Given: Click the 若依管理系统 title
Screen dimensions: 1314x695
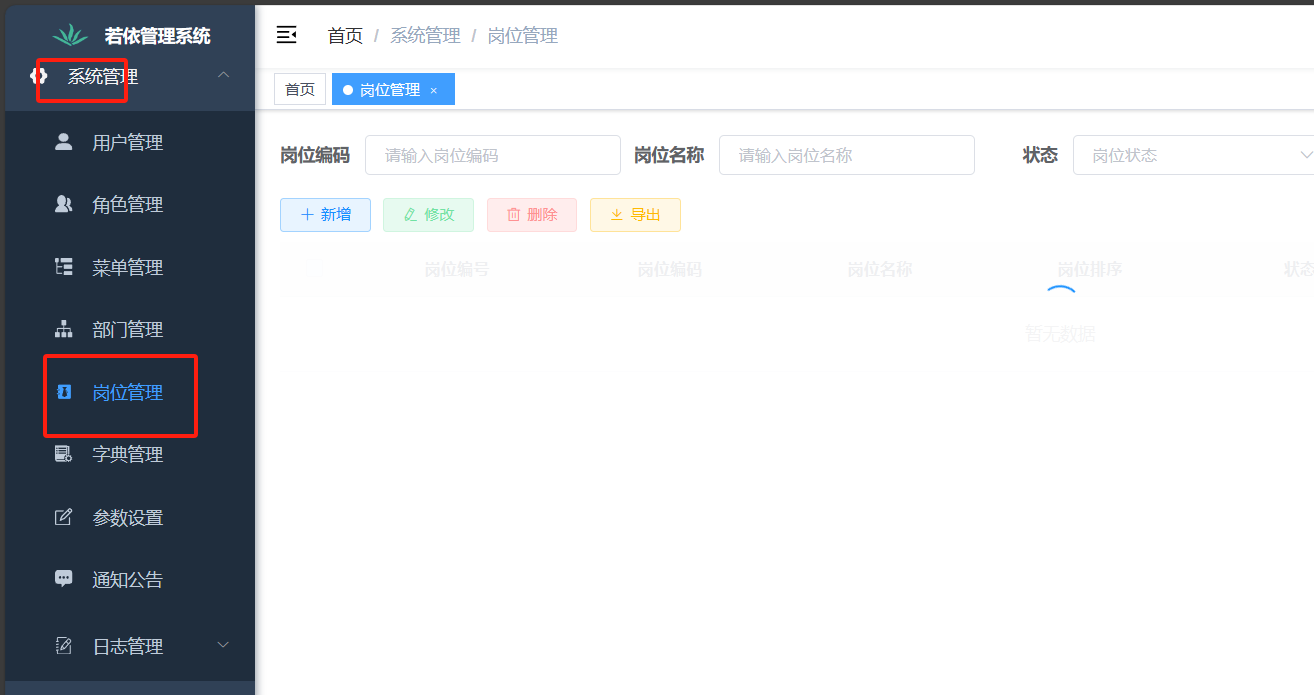Looking at the screenshot, I should (x=158, y=36).
